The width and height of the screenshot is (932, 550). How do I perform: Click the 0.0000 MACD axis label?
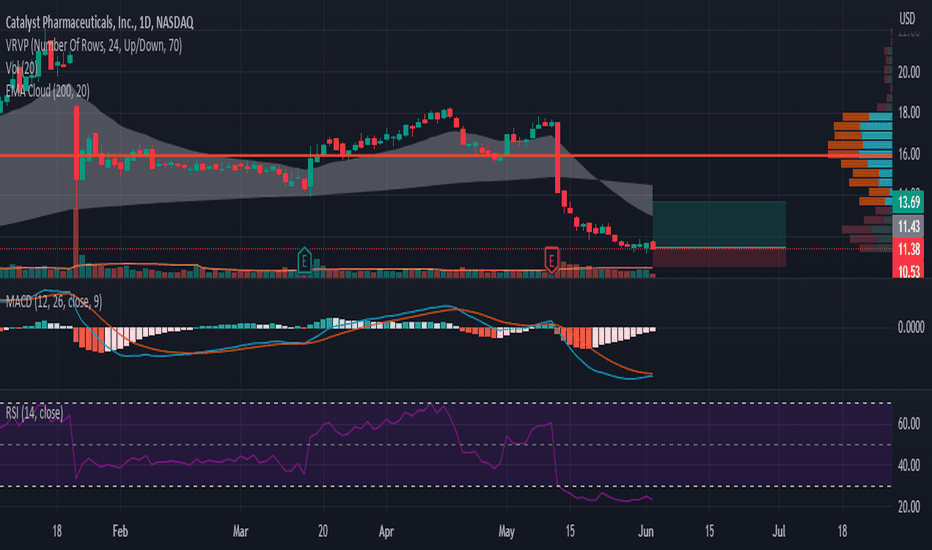coord(911,327)
